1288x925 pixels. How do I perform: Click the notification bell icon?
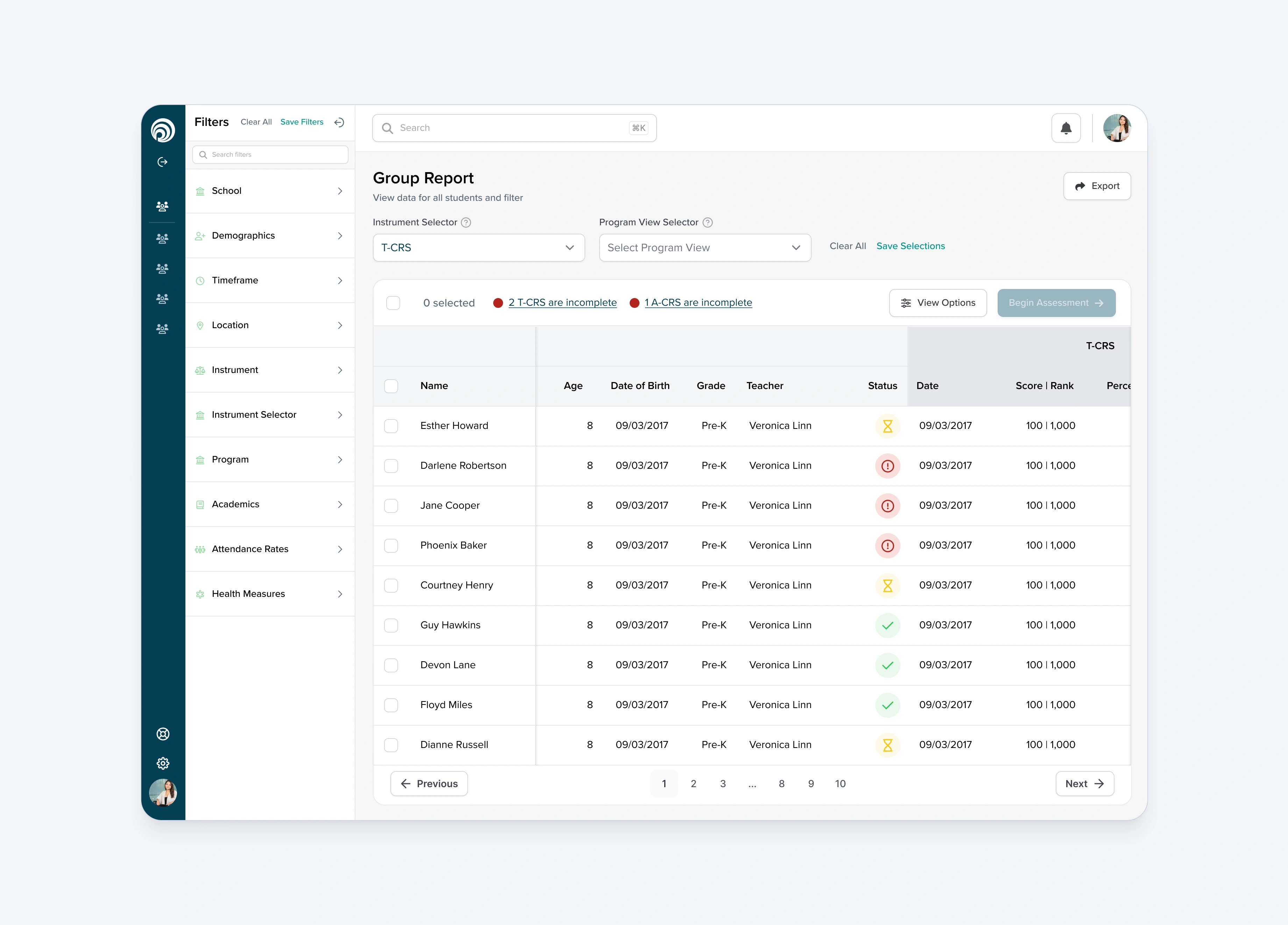[x=1066, y=128]
